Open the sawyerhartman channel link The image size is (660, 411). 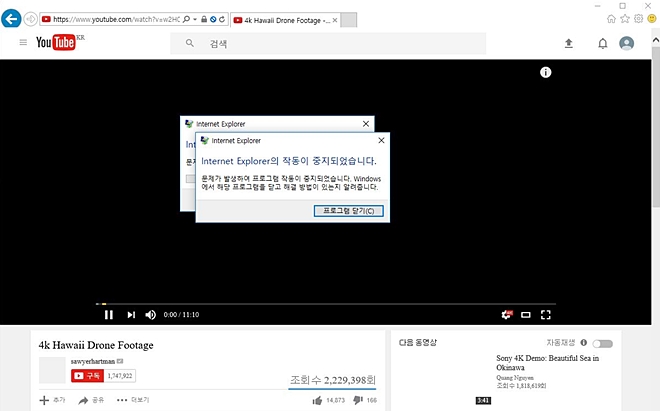(x=93, y=361)
